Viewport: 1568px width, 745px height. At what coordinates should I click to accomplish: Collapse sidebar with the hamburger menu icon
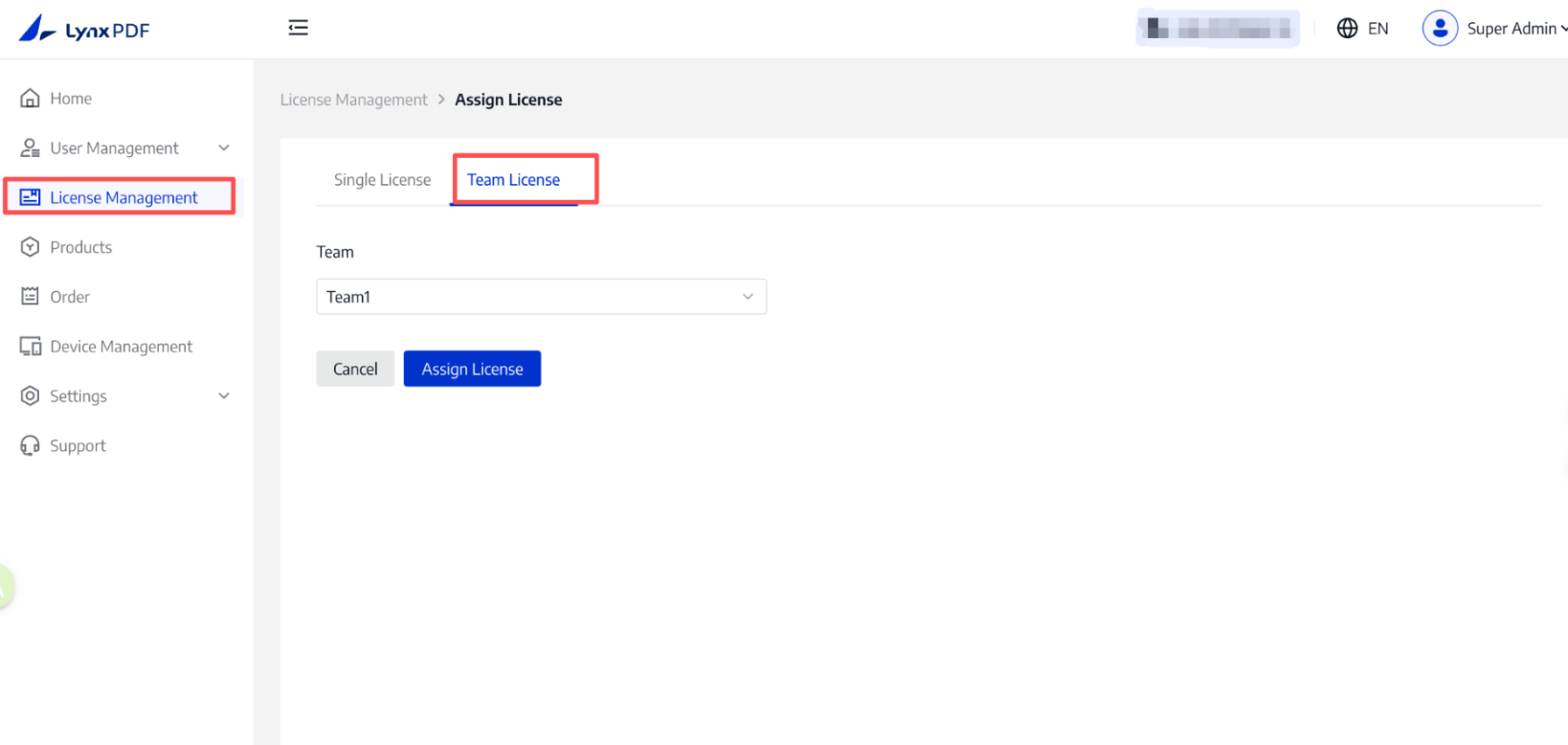coord(298,28)
